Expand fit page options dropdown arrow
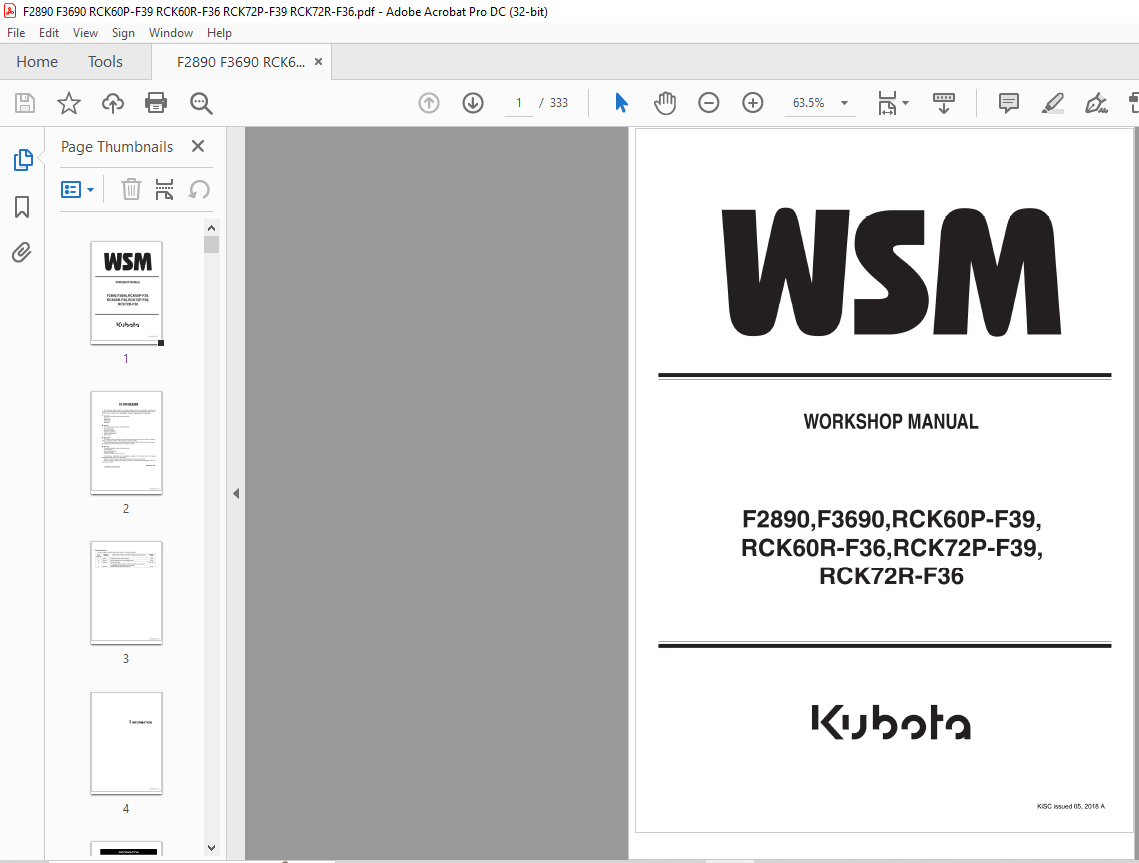The height and width of the screenshot is (863, 1139). click(905, 103)
